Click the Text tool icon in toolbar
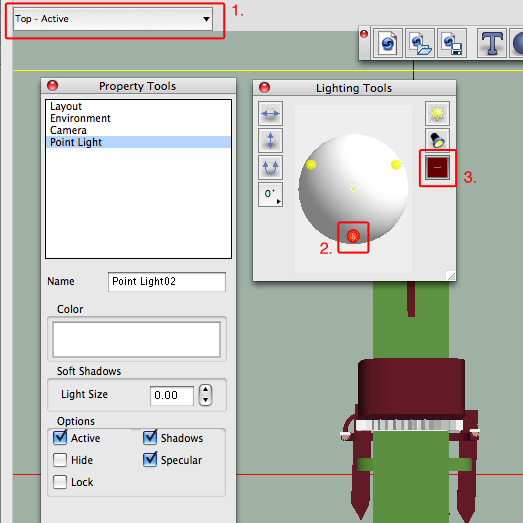Screen dimensions: 523x523 point(492,43)
